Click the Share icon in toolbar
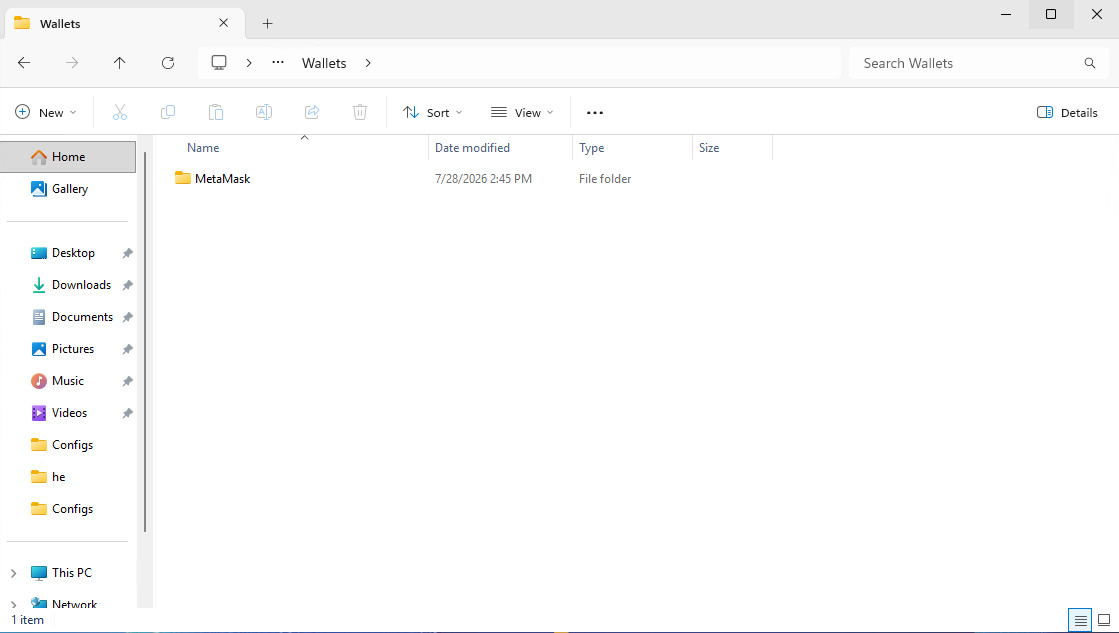 click(312, 112)
